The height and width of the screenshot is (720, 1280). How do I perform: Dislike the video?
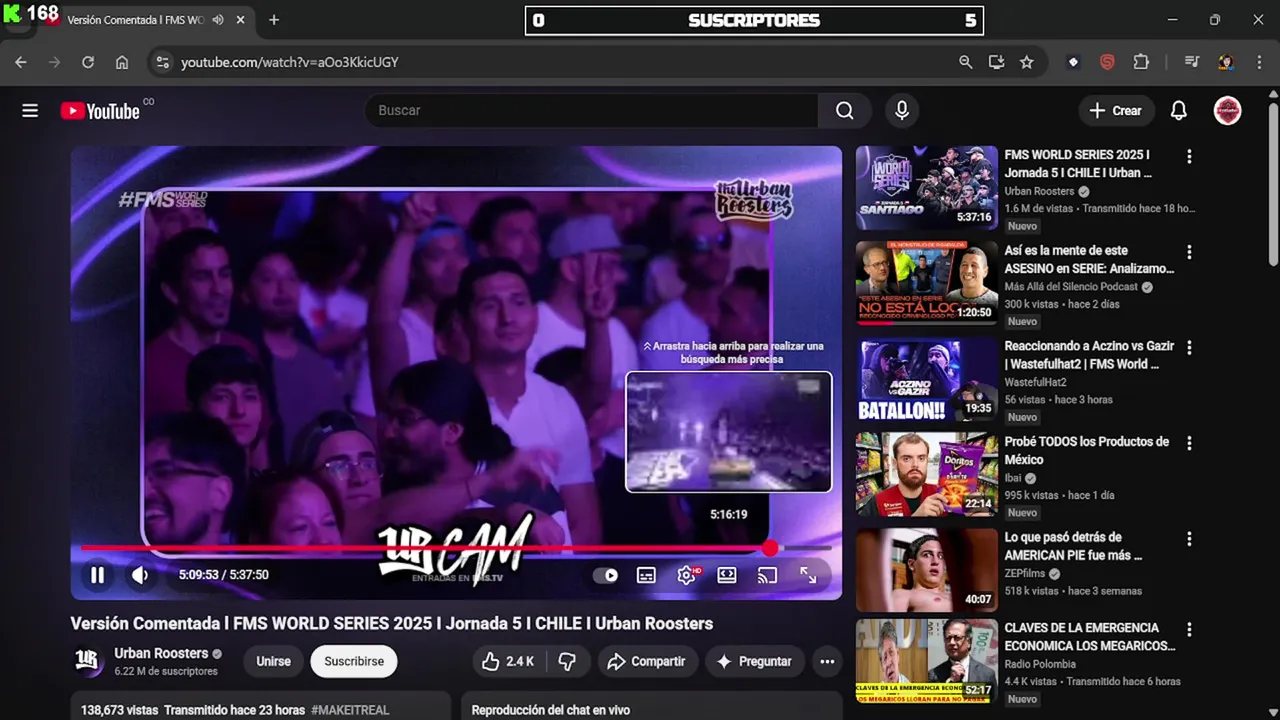coord(567,661)
